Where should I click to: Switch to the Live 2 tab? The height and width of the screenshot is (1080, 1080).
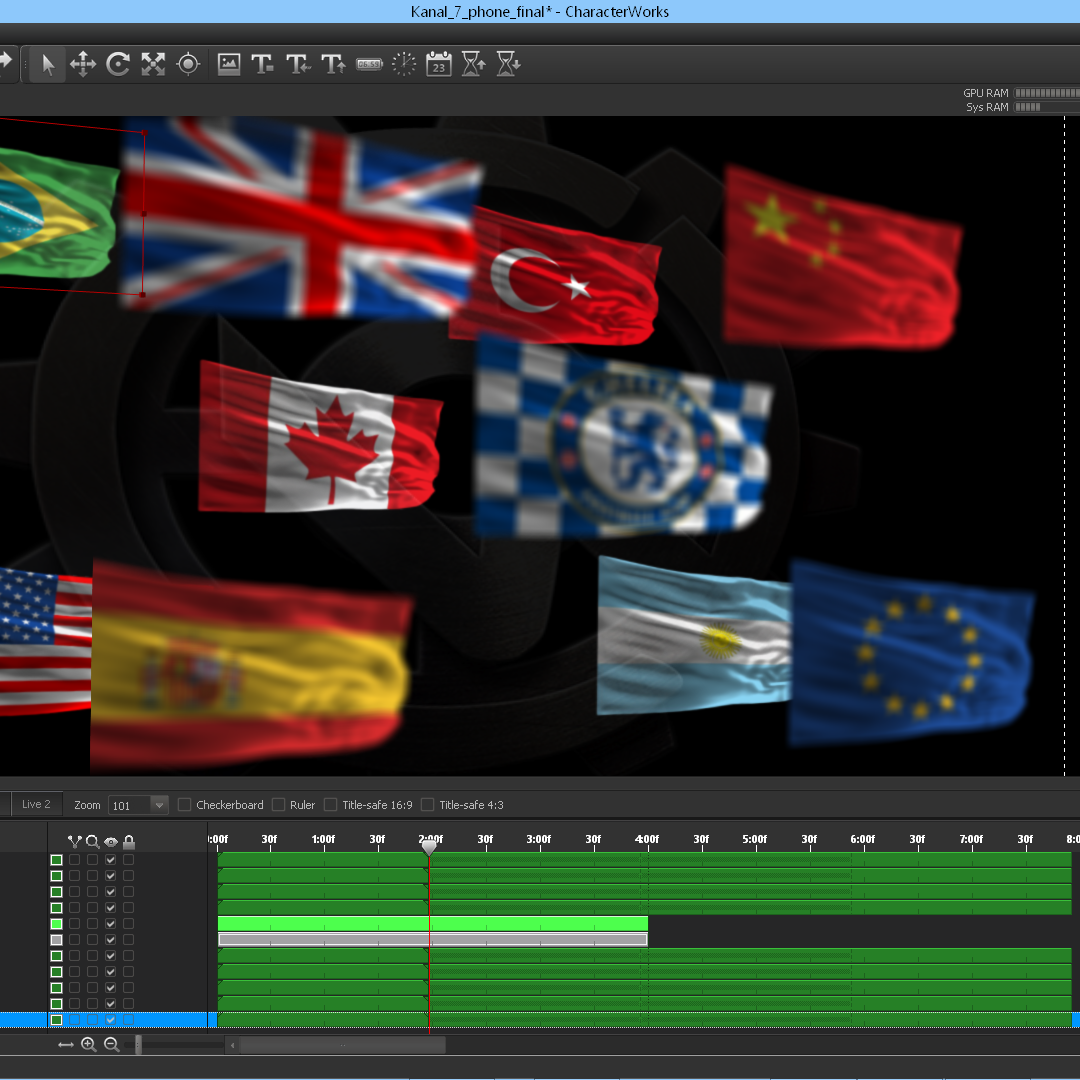[36, 804]
